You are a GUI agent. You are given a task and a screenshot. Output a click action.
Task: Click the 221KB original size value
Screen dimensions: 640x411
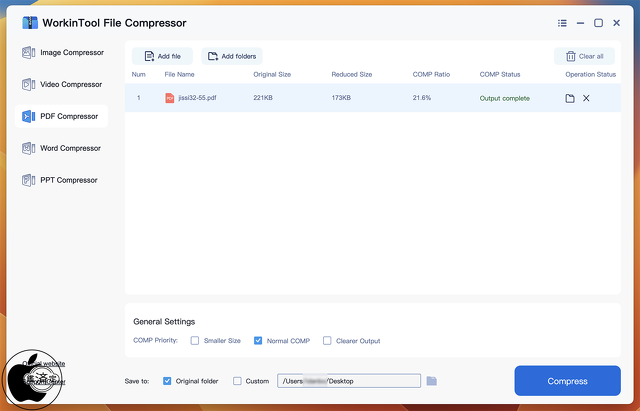[x=263, y=98]
